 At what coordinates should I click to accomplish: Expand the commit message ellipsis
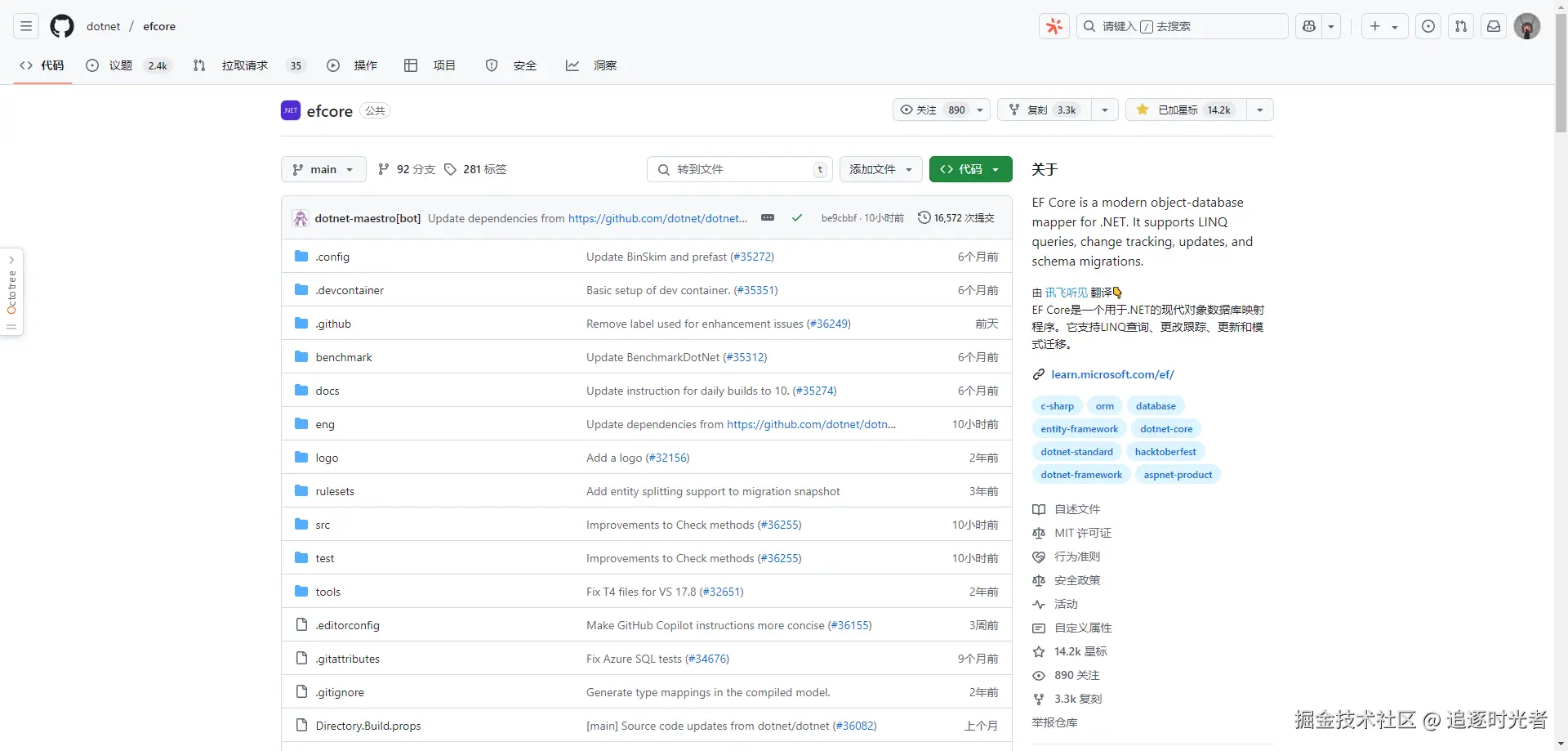tap(768, 217)
